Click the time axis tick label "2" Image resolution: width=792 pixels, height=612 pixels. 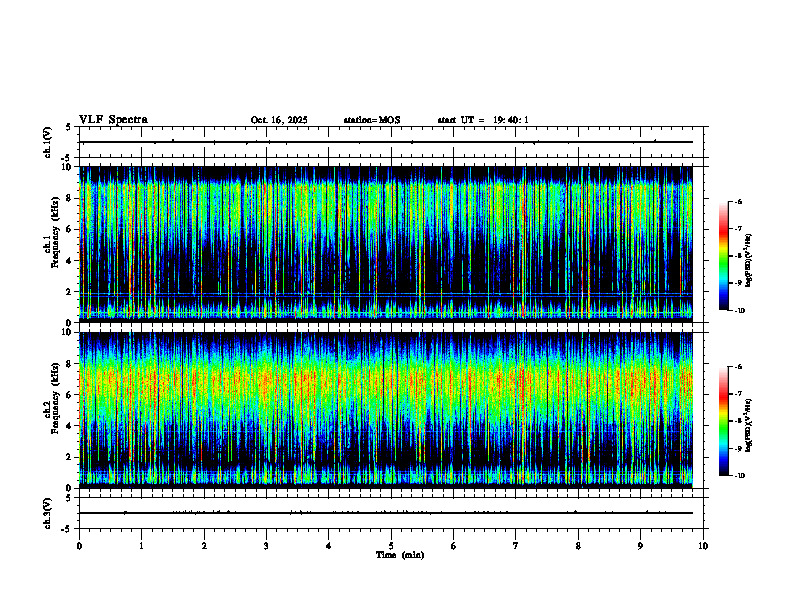(x=204, y=546)
